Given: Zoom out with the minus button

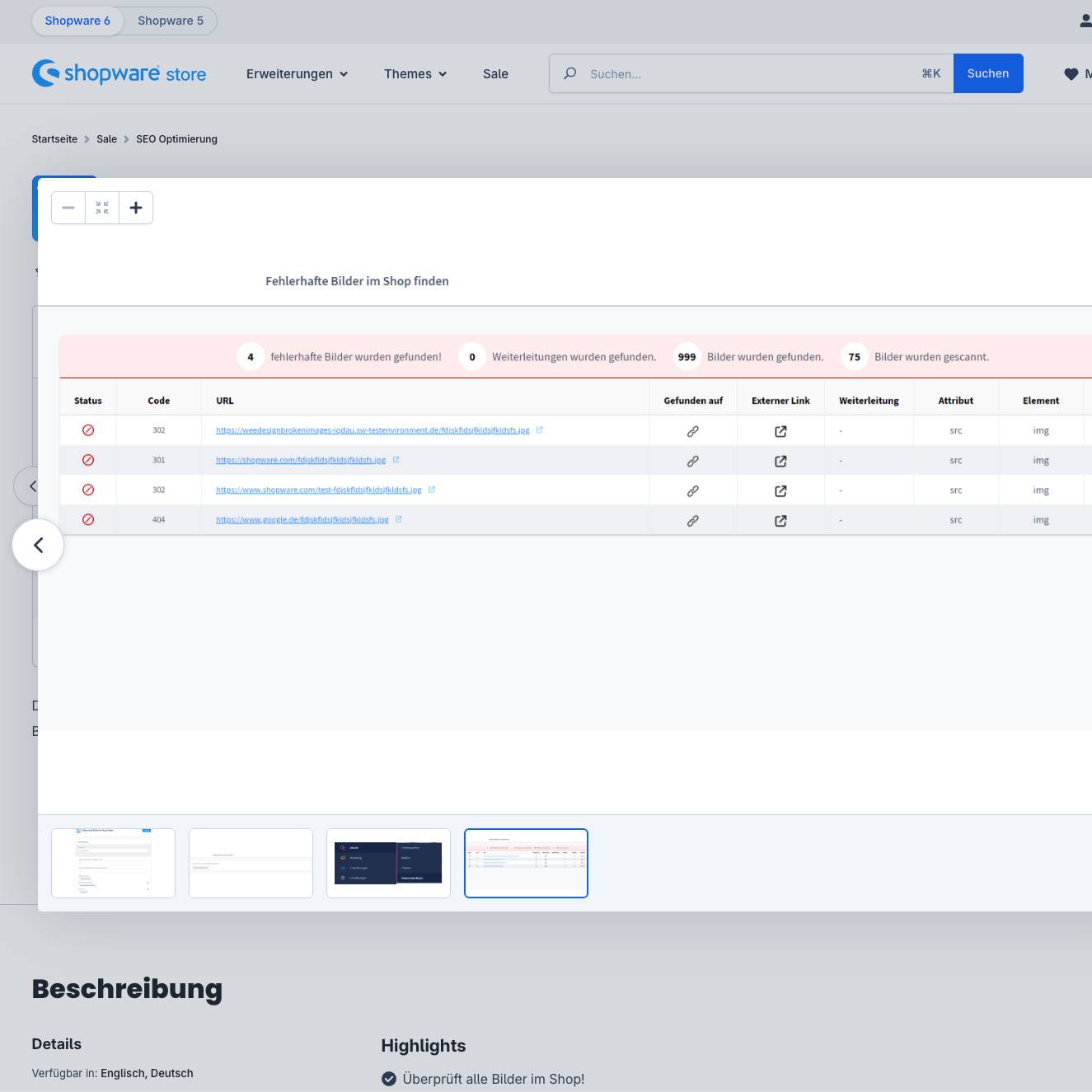Looking at the screenshot, I should [x=68, y=208].
